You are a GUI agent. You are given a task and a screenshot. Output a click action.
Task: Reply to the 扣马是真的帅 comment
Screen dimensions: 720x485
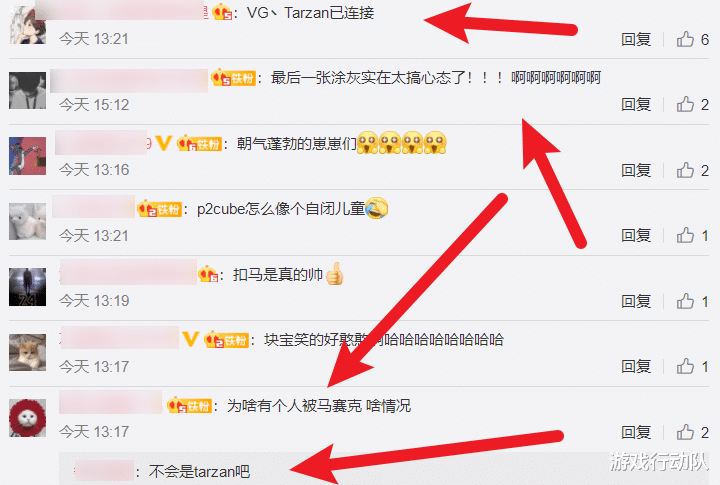click(636, 302)
